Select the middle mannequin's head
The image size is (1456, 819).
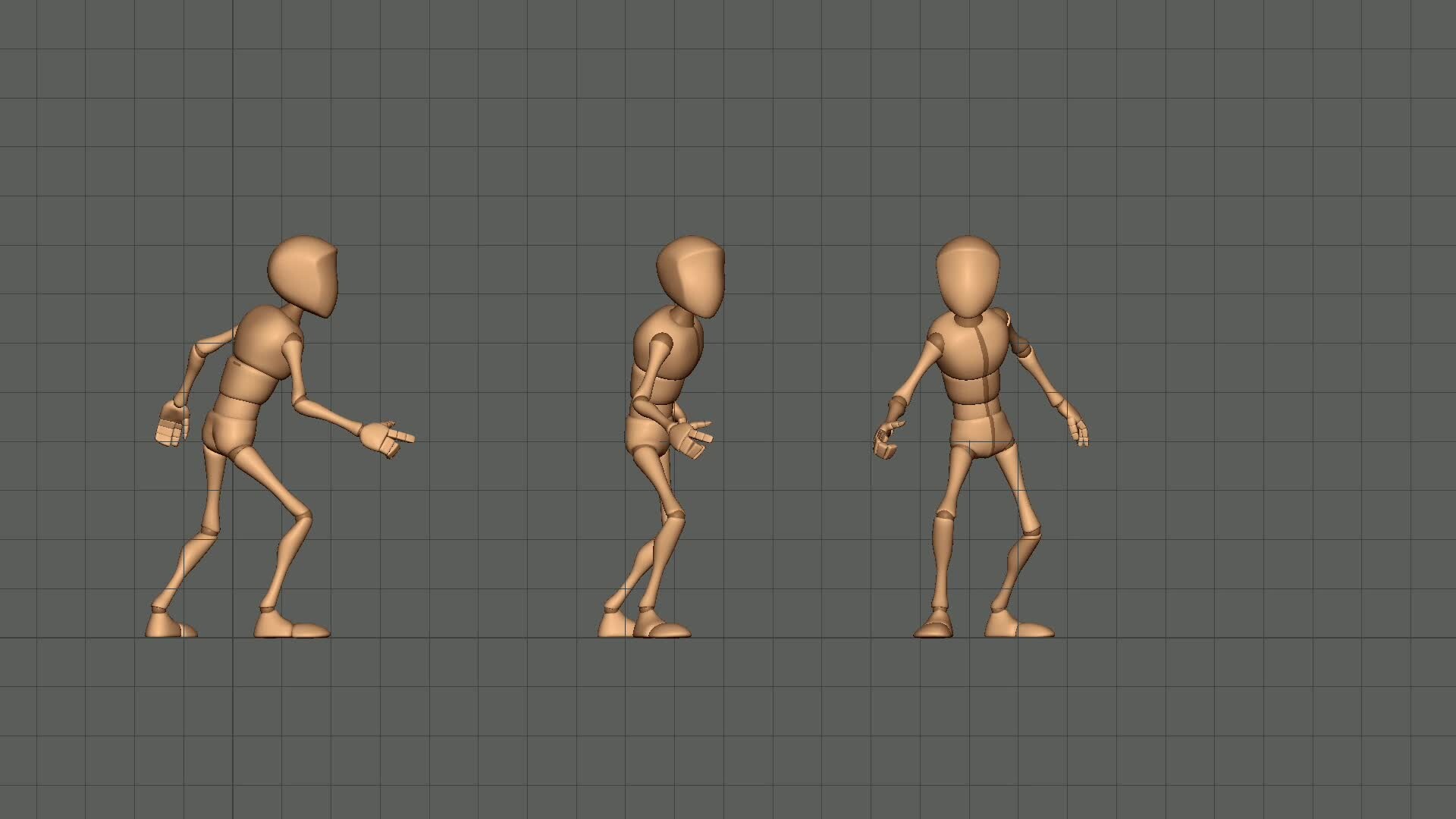pyautogui.click(x=691, y=276)
